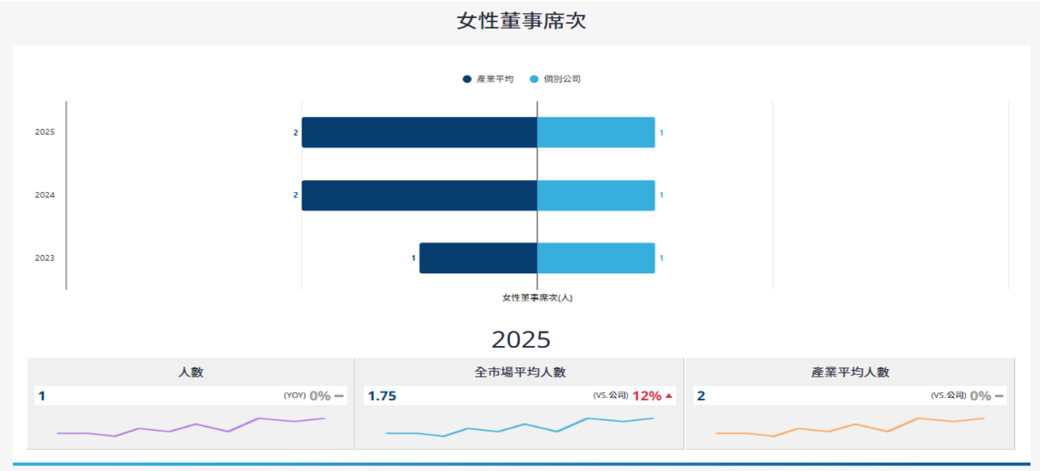The image size is (1040, 471).
Task: Click the 女性董事席次 page title
Action: click(x=521, y=21)
